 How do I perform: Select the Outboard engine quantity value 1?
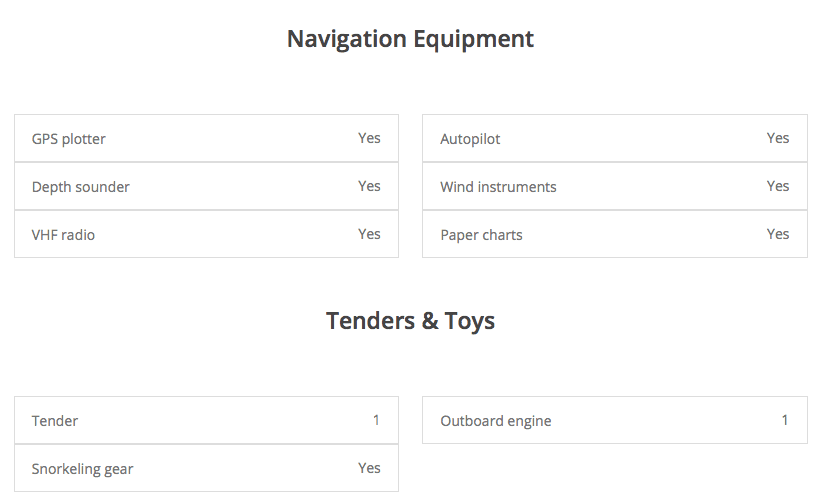(x=785, y=420)
